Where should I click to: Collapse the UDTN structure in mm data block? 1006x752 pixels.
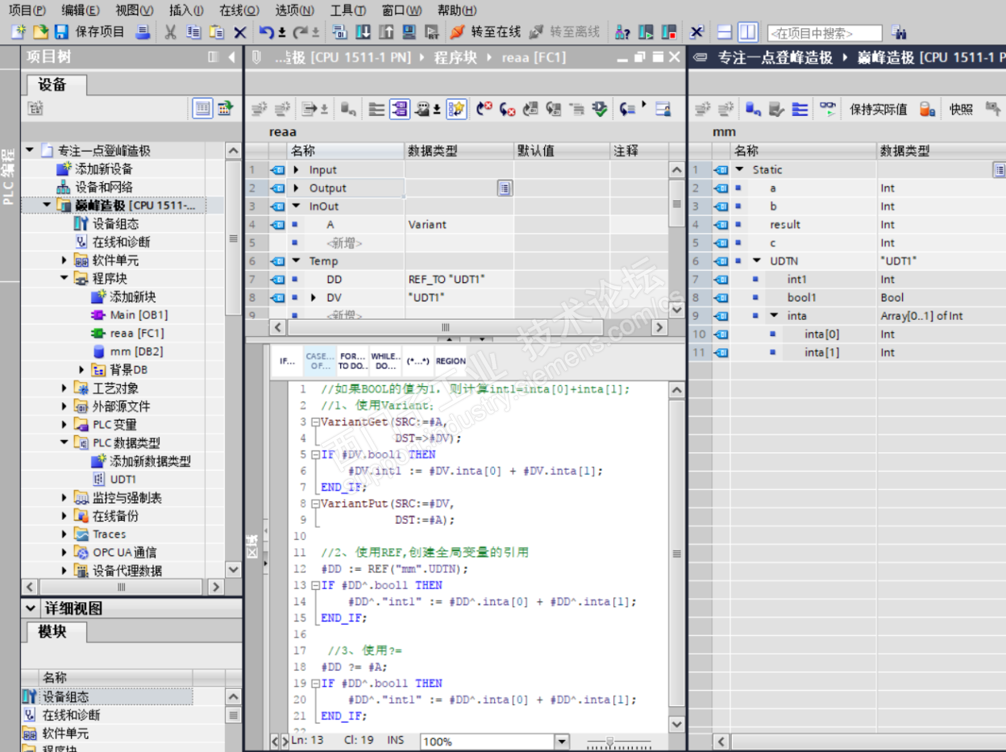tap(757, 261)
